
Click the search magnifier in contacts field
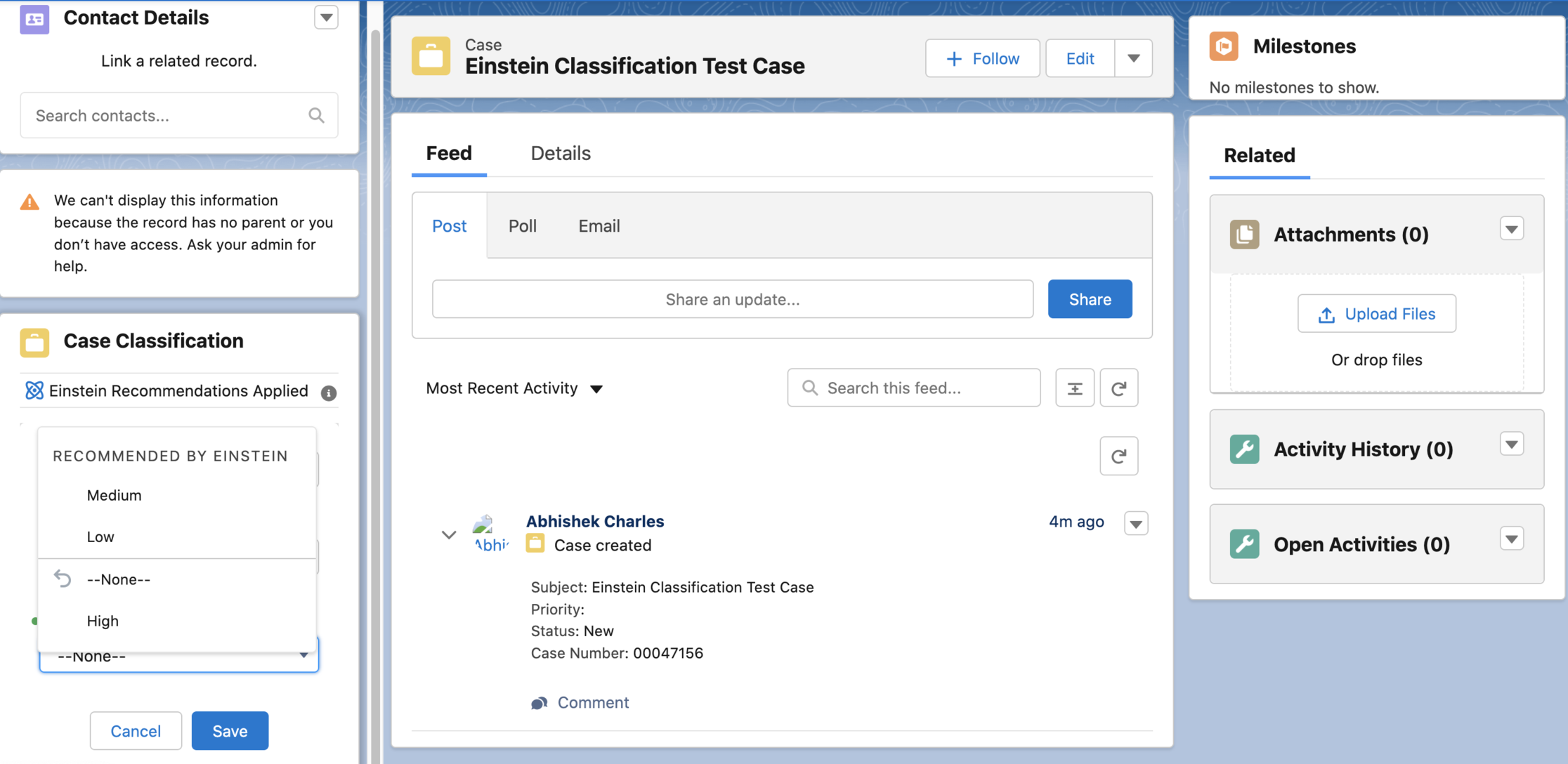tap(316, 115)
